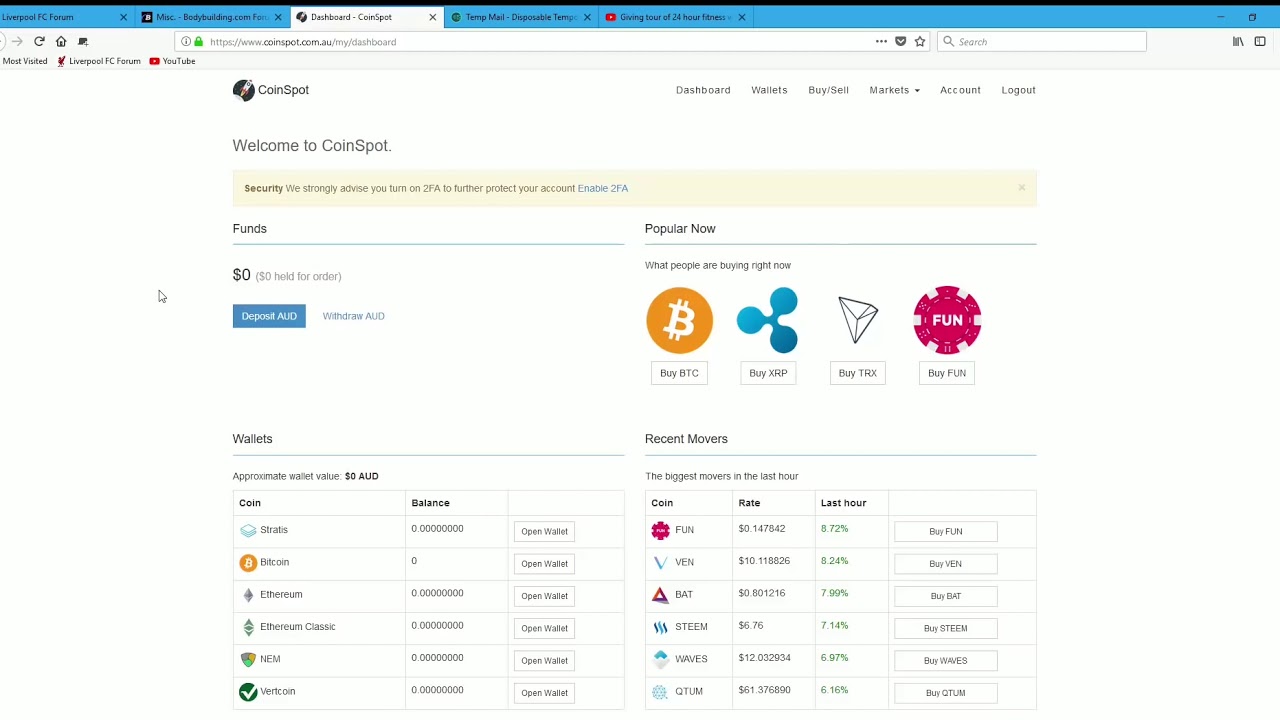This screenshot has height=720, width=1280.
Task: Open the Dashboard nav item
Action: click(x=703, y=90)
